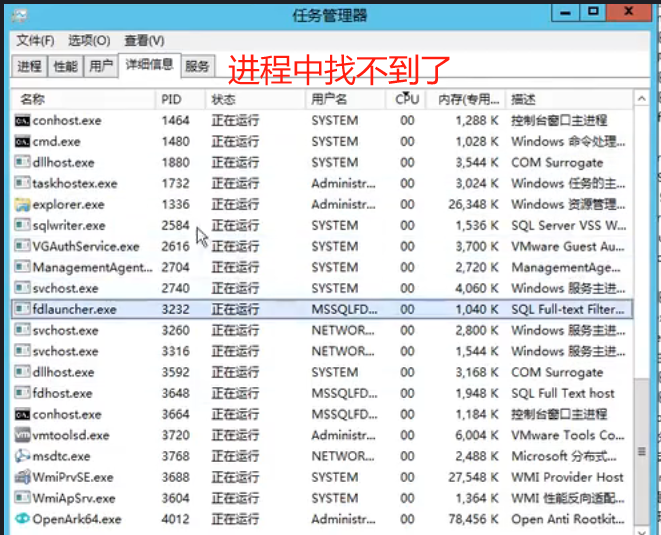Select the OpenArk64.exe process name

[77, 519]
